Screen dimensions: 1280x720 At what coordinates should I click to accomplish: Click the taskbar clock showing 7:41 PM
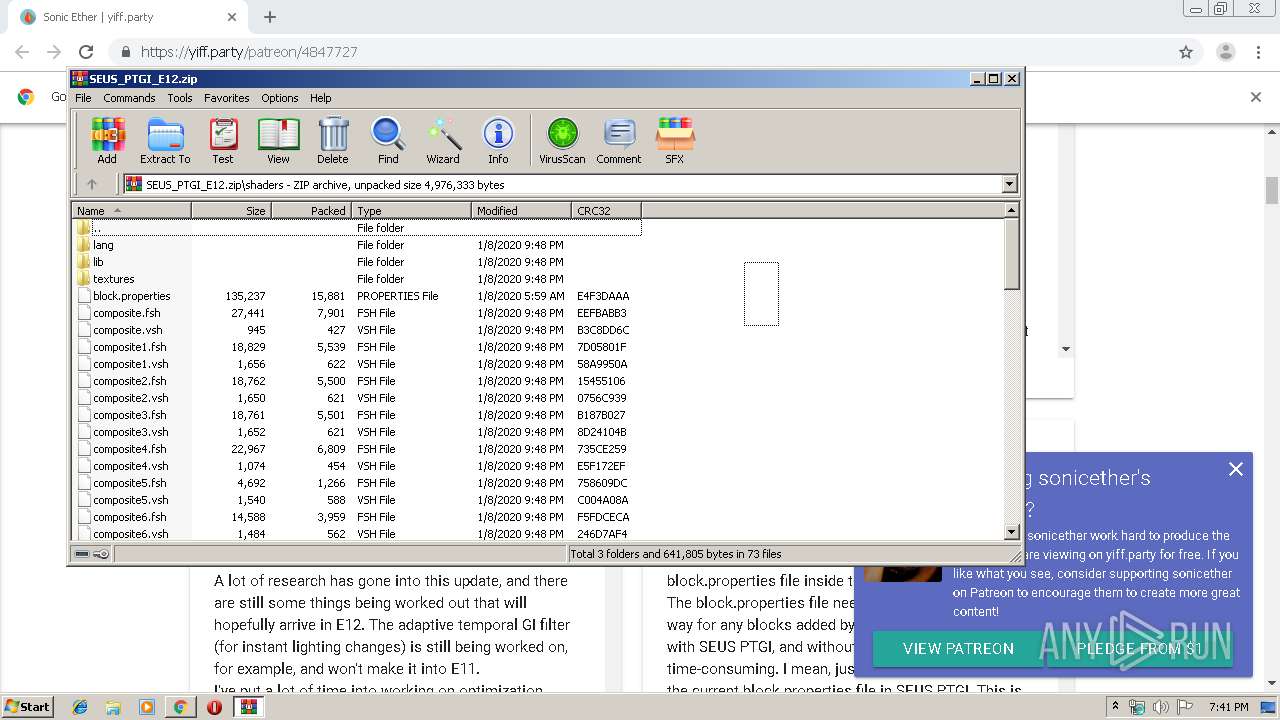coord(1228,707)
